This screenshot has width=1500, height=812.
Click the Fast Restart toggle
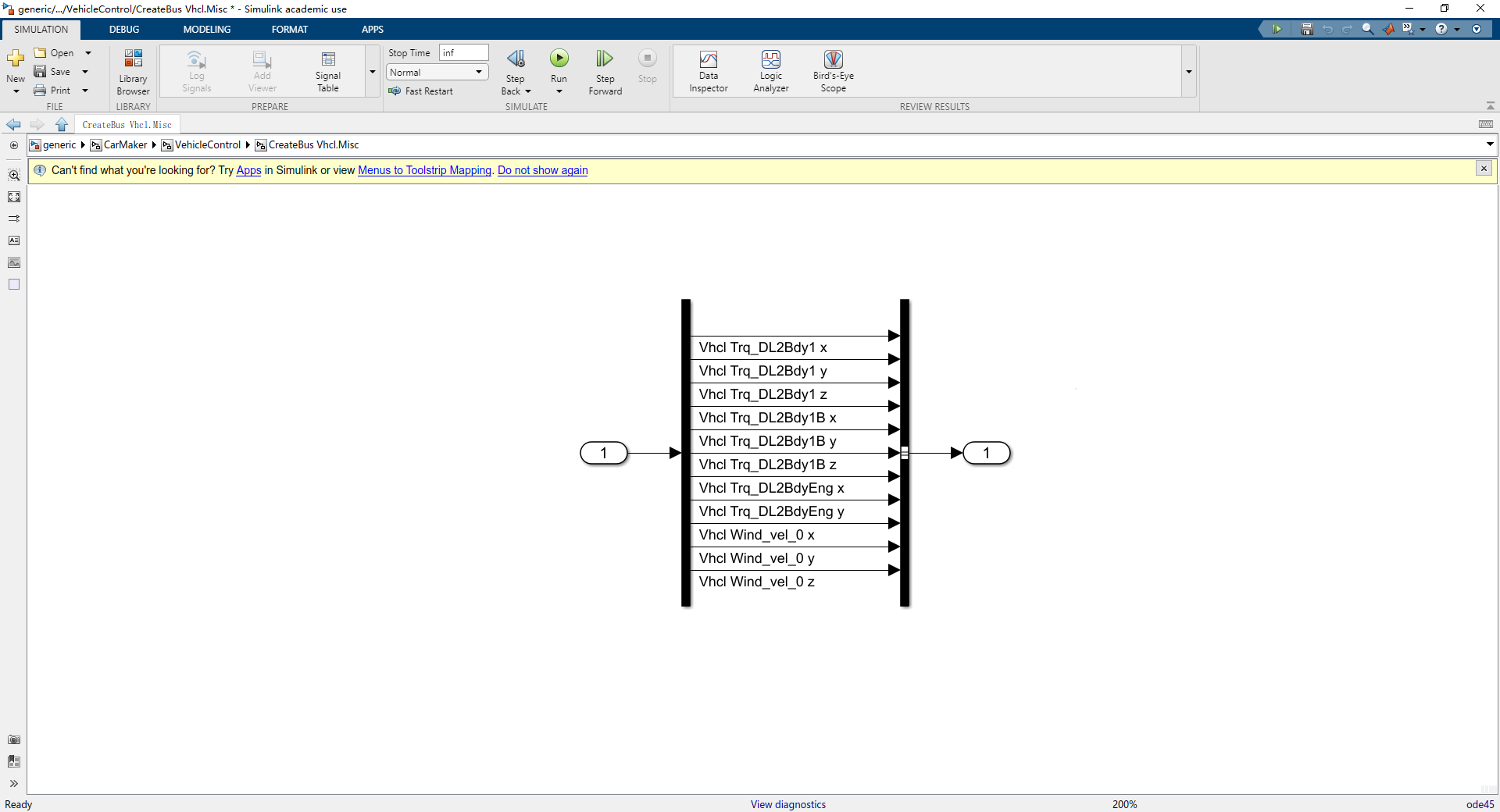420,91
